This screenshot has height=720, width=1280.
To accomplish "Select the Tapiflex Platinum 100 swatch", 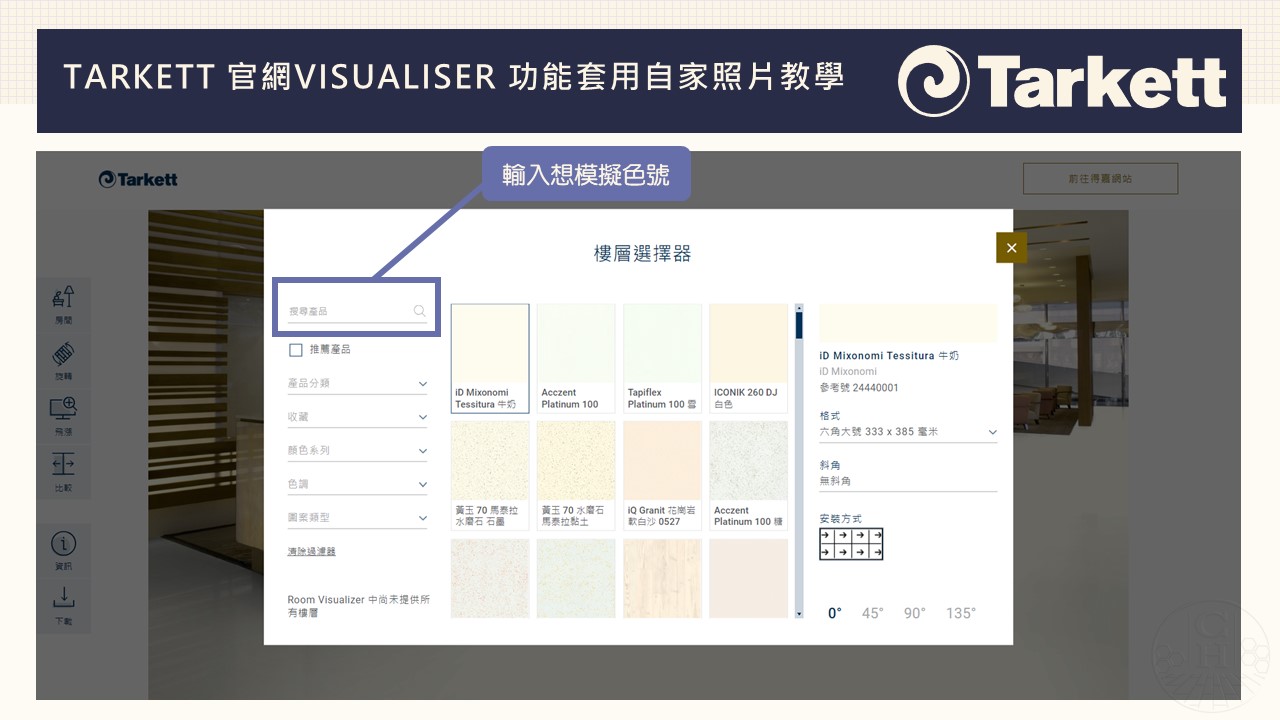I will tap(662, 358).
